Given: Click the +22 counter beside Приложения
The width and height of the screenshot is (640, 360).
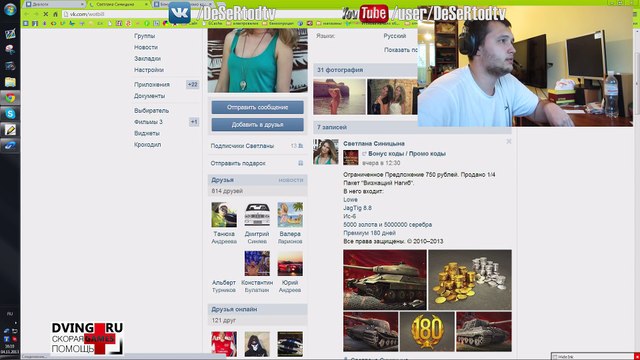Looking at the screenshot, I should 192,84.
